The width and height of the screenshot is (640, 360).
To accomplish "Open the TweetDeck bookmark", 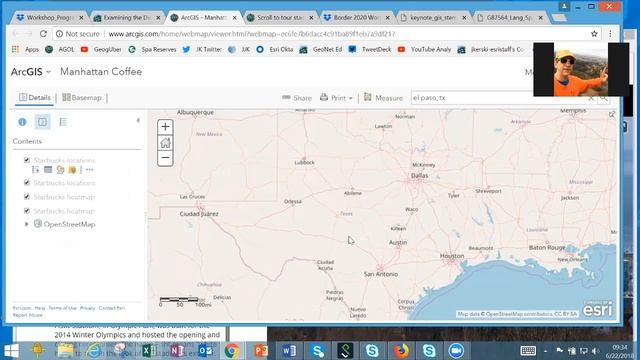I will click(x=370, y=49).
